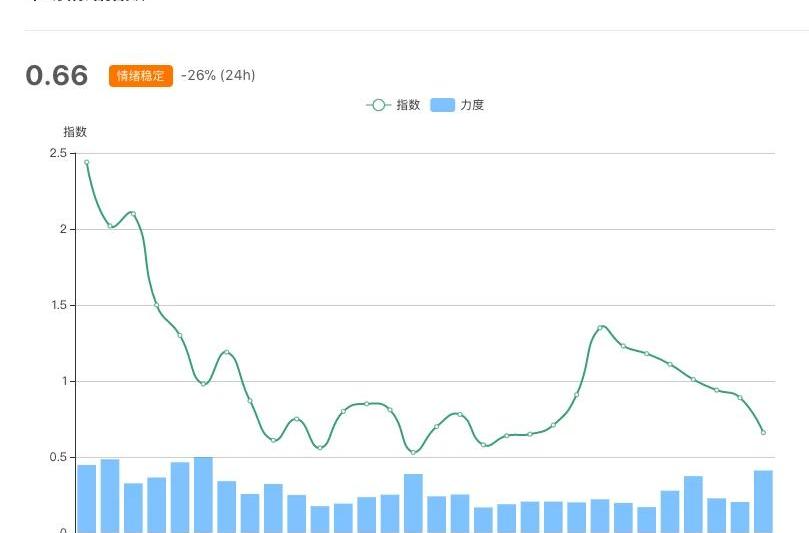Toggle the 力度 series legend label
809x533 pixels.
tap(472, 105)
